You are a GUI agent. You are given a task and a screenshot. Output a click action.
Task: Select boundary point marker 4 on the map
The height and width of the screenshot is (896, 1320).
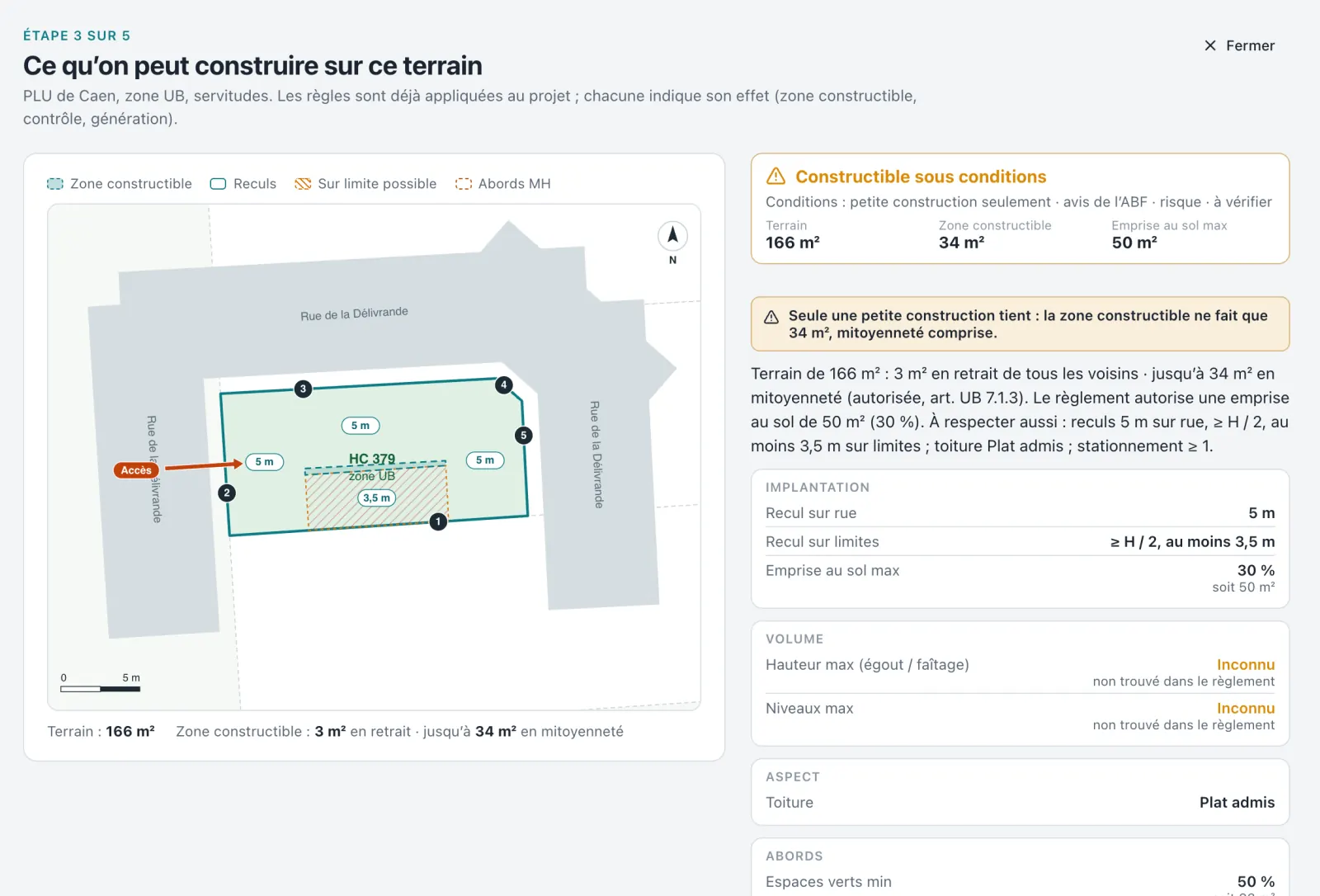coord(504,384)
